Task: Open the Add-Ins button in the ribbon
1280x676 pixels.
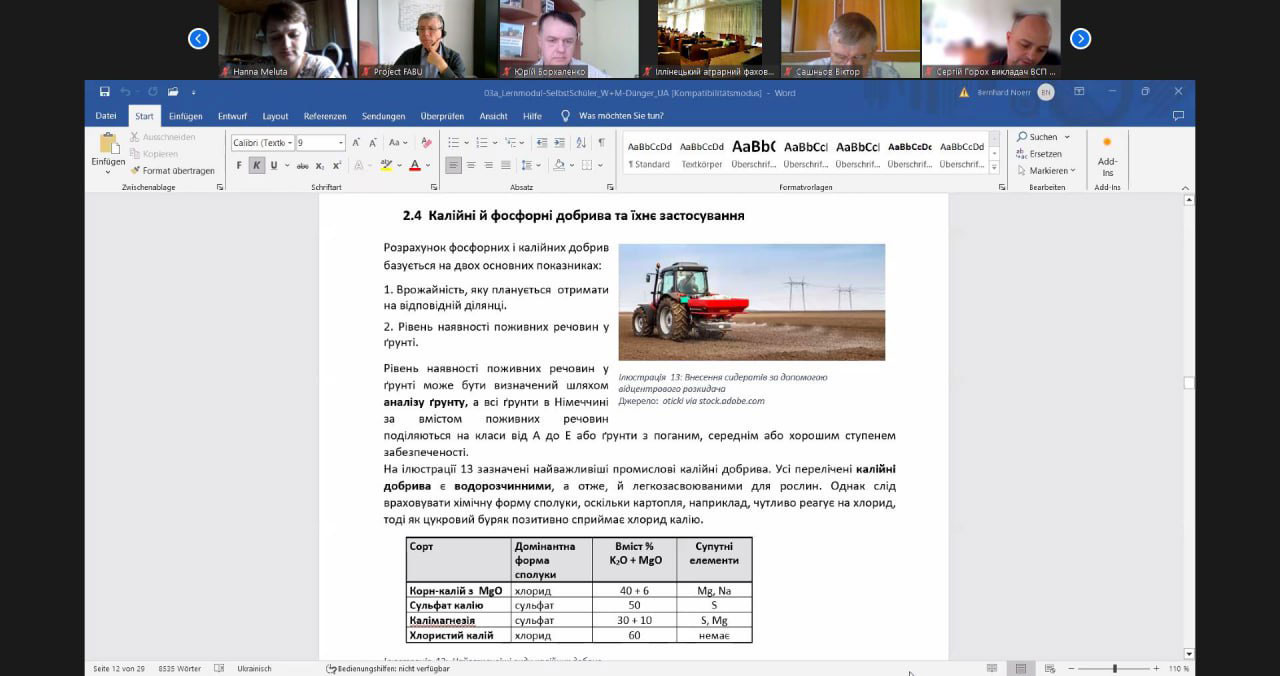Action: click(1107, 156)
